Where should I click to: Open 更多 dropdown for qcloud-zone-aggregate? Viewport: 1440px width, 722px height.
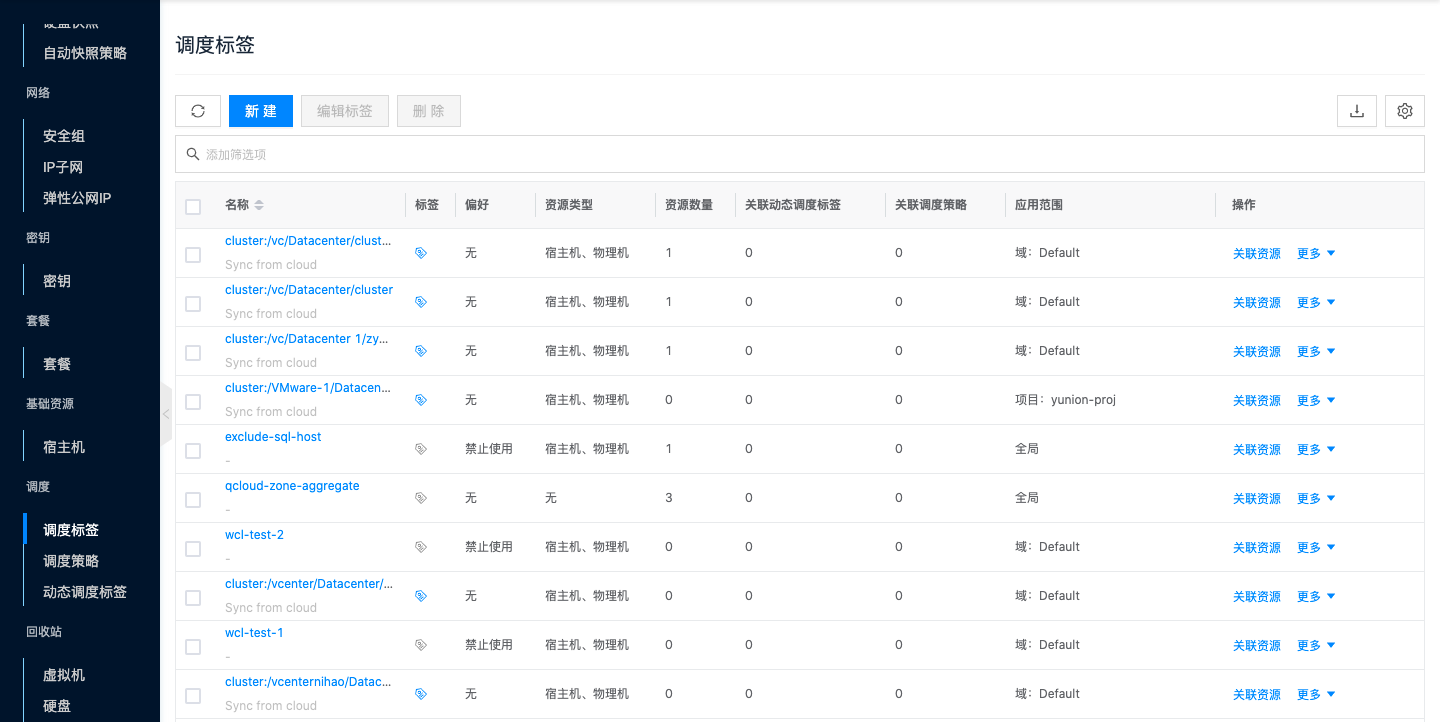[1316, 499]
